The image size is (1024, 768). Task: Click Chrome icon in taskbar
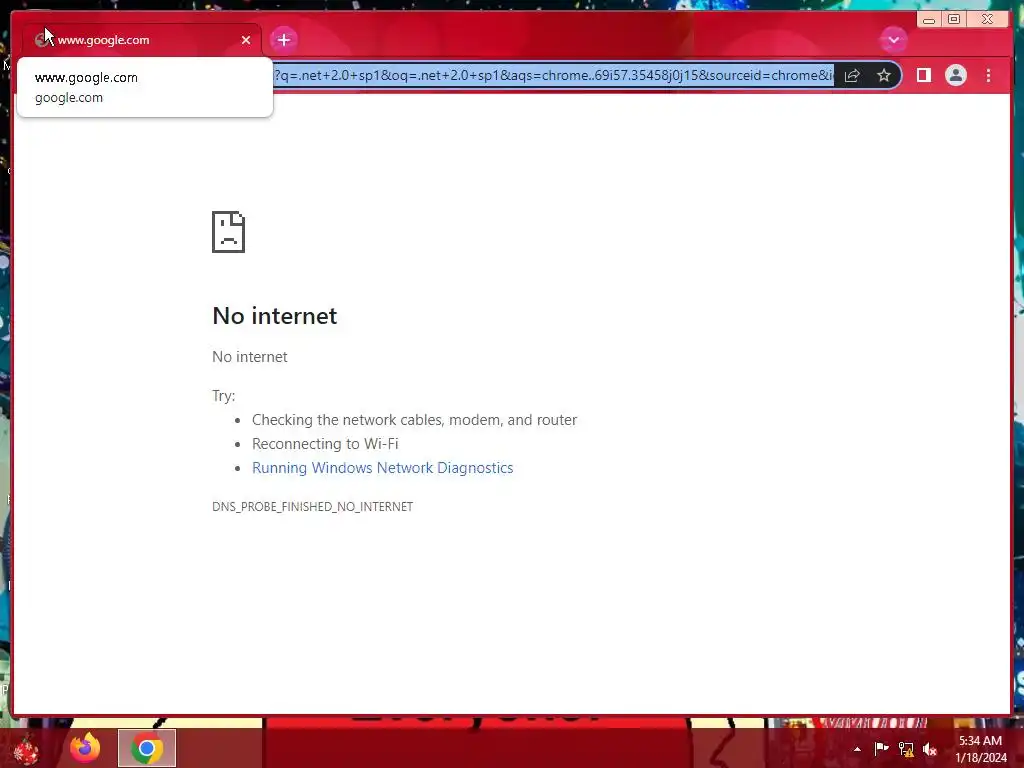[147, 748]
